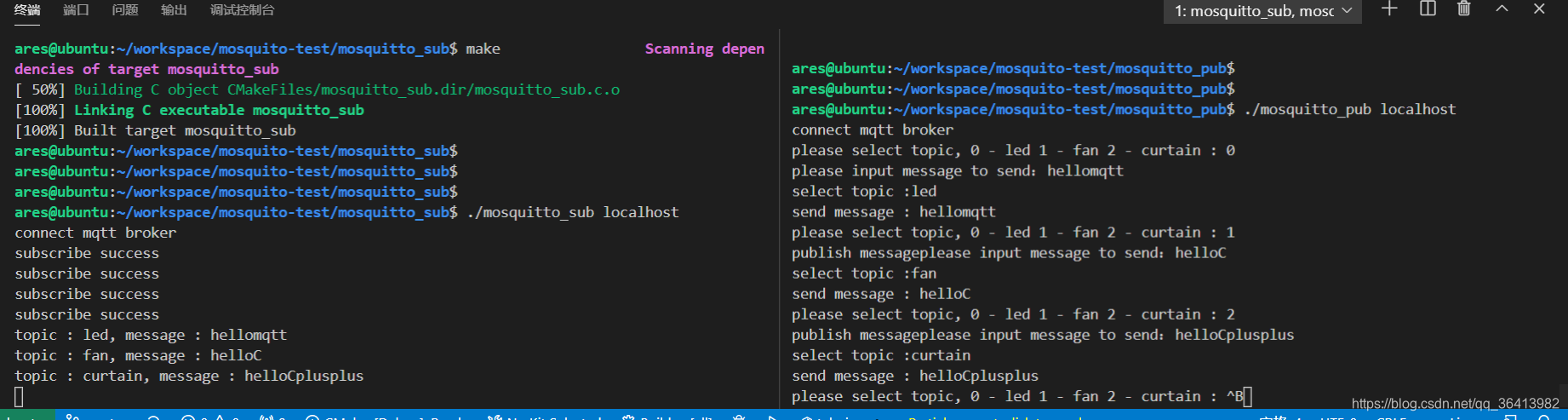This screenshot has width=1568, height=420.
Task: Click 'topic : led, message : hellomqtt' line
Action: click(151, 335)
